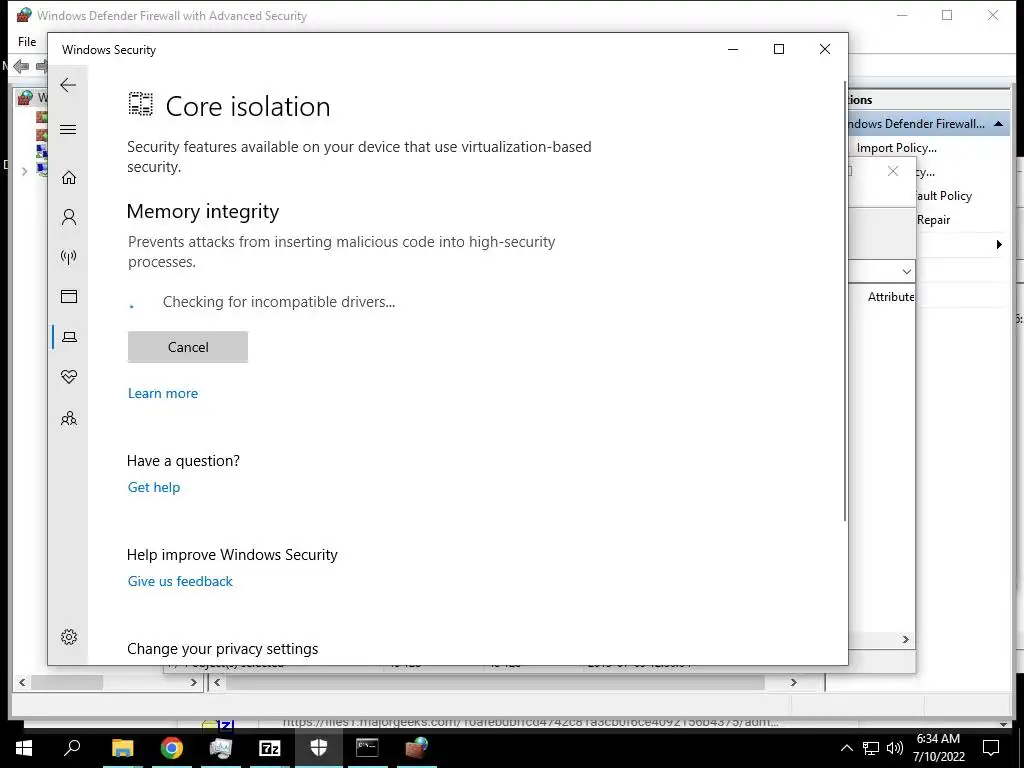Go back using the Windows Security back arrow

(x=68, y=85)
